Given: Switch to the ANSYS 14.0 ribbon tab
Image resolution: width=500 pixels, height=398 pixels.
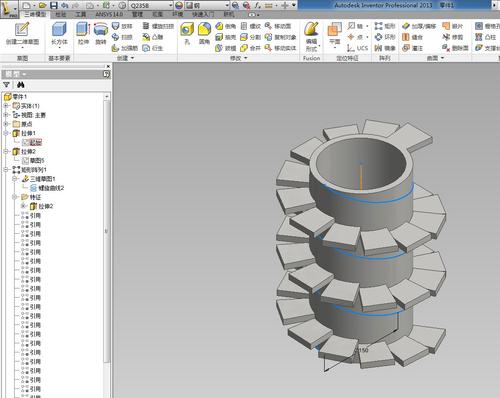Looking at the screenshot, I should pyautogui.click(x=109, y=14).
